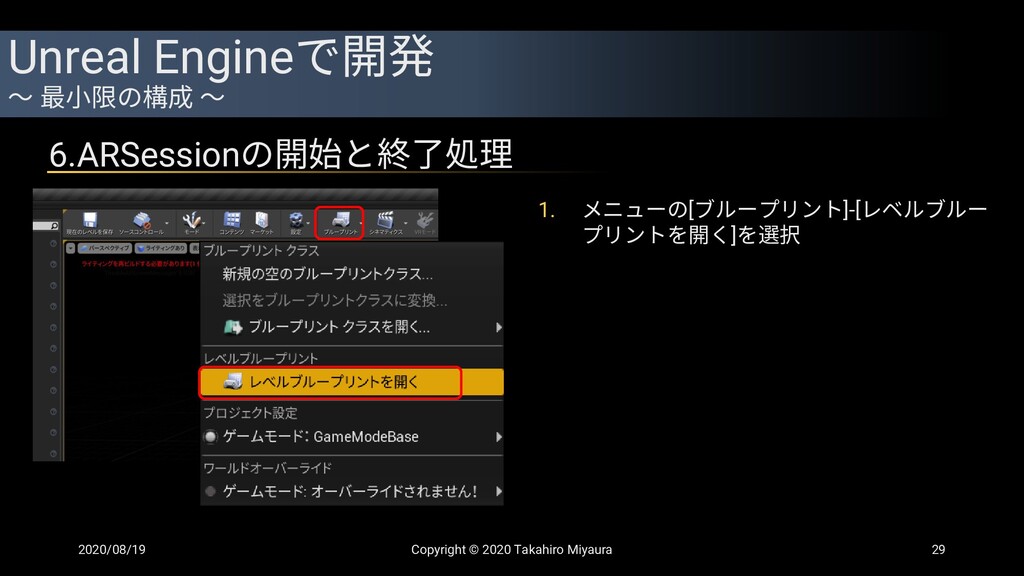Image resolution: width=1024 pixels, height=576 pixels.
Task: Select ゲームモード: オーバーライドされません! entry
Action: (x=352, y=491)
